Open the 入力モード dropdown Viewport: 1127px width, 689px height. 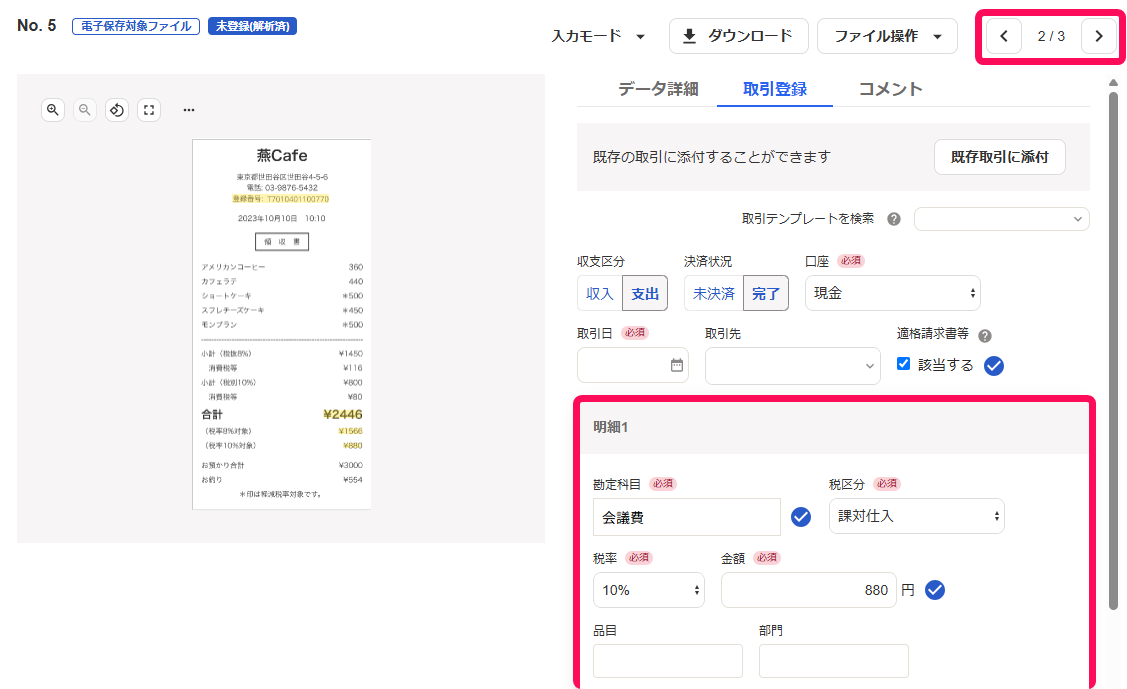pos(598,36)
